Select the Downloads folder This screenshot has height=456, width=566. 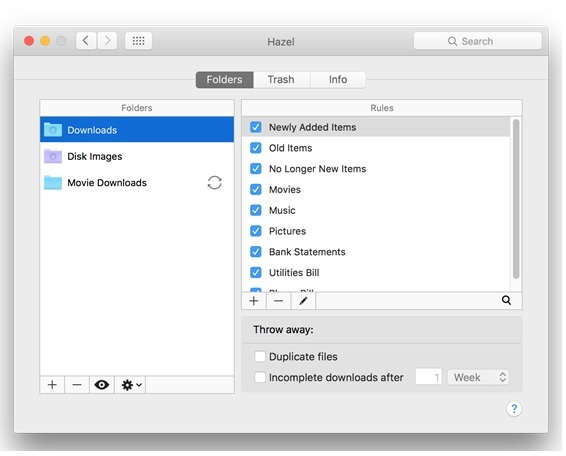[x=137, y=130]
